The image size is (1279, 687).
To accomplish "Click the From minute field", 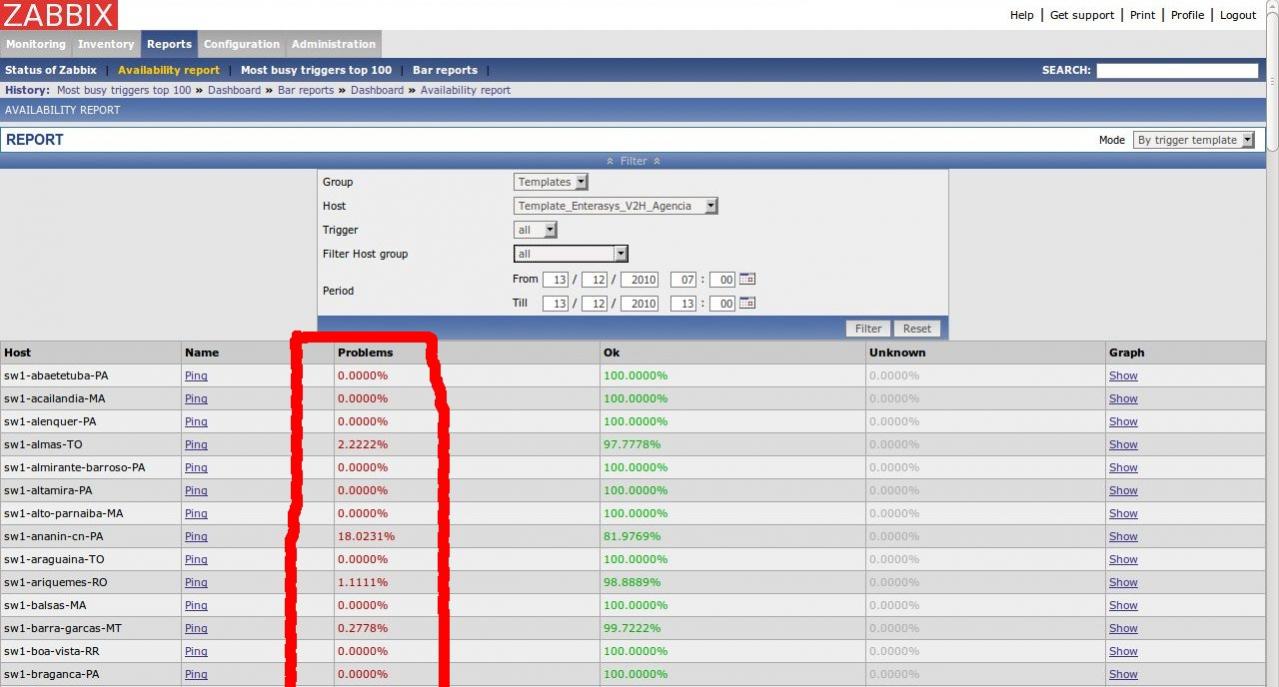I will click(722, 279).
